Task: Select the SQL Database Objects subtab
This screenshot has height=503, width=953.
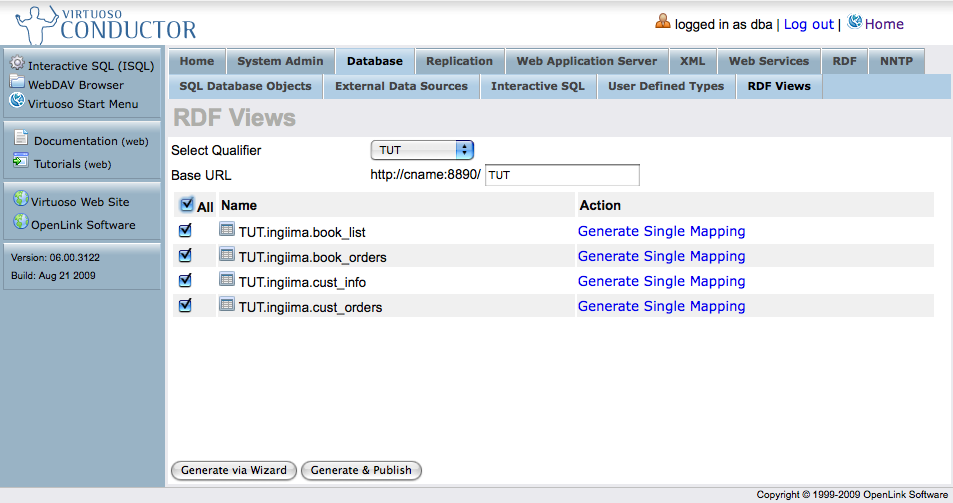Action: click(x=245, y=87)
